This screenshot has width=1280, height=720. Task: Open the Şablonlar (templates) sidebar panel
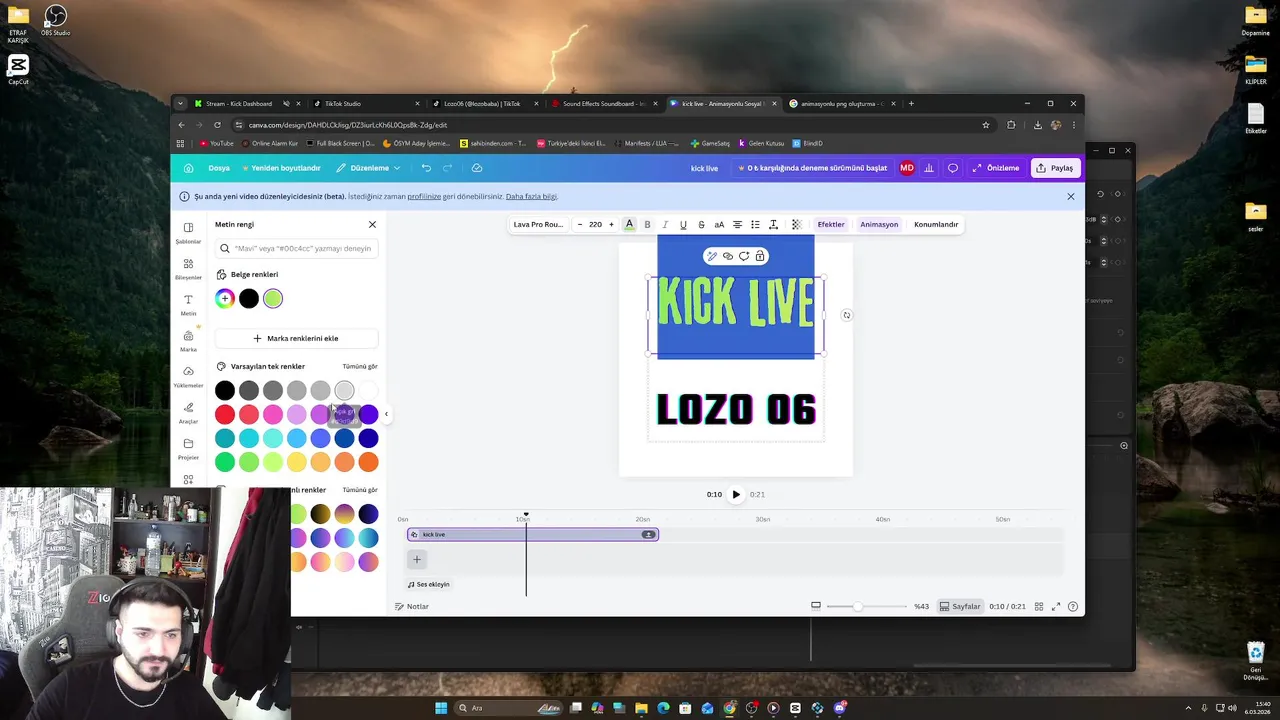tap(188, 233)
